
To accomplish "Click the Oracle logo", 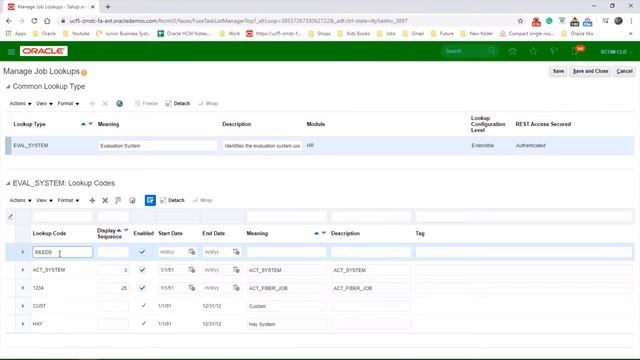I will (x=44, y=51).
